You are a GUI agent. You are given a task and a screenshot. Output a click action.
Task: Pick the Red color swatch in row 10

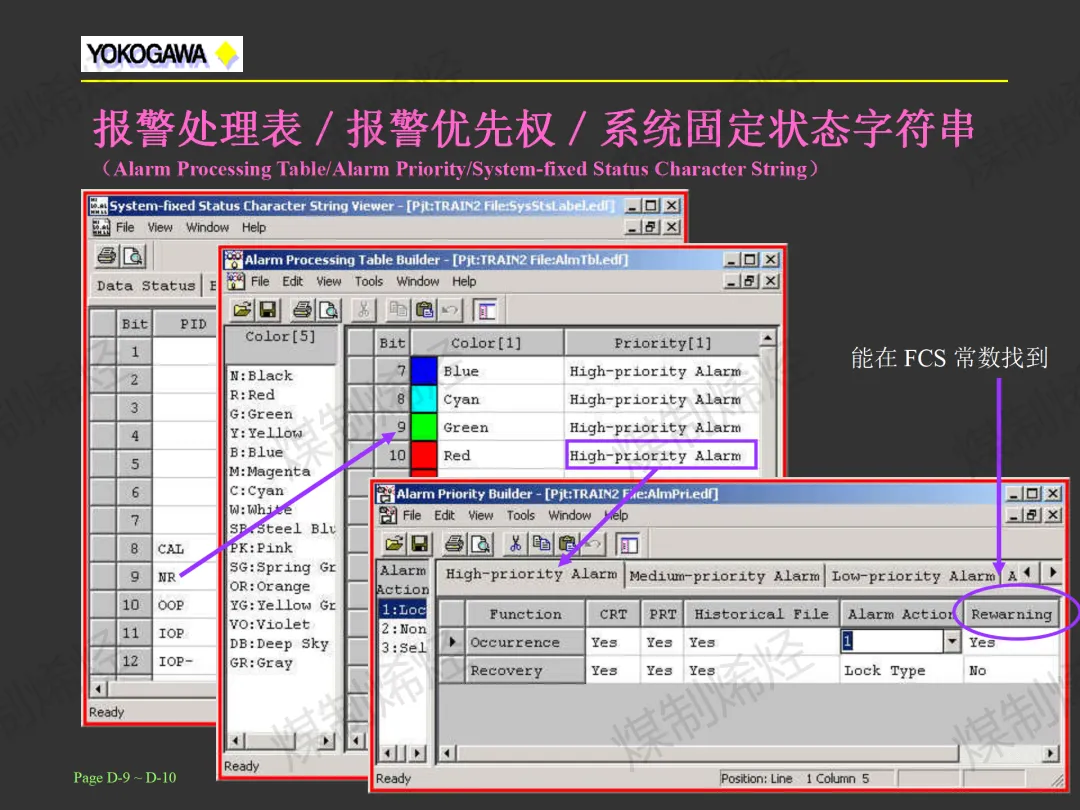[424, 455]
